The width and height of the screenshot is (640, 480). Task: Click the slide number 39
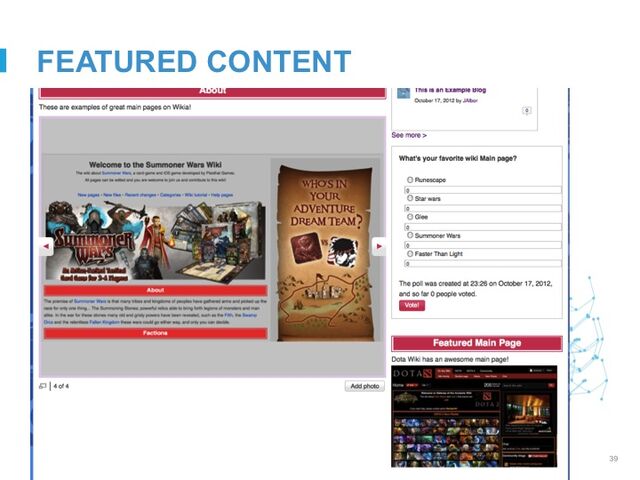tap(613, 459)
